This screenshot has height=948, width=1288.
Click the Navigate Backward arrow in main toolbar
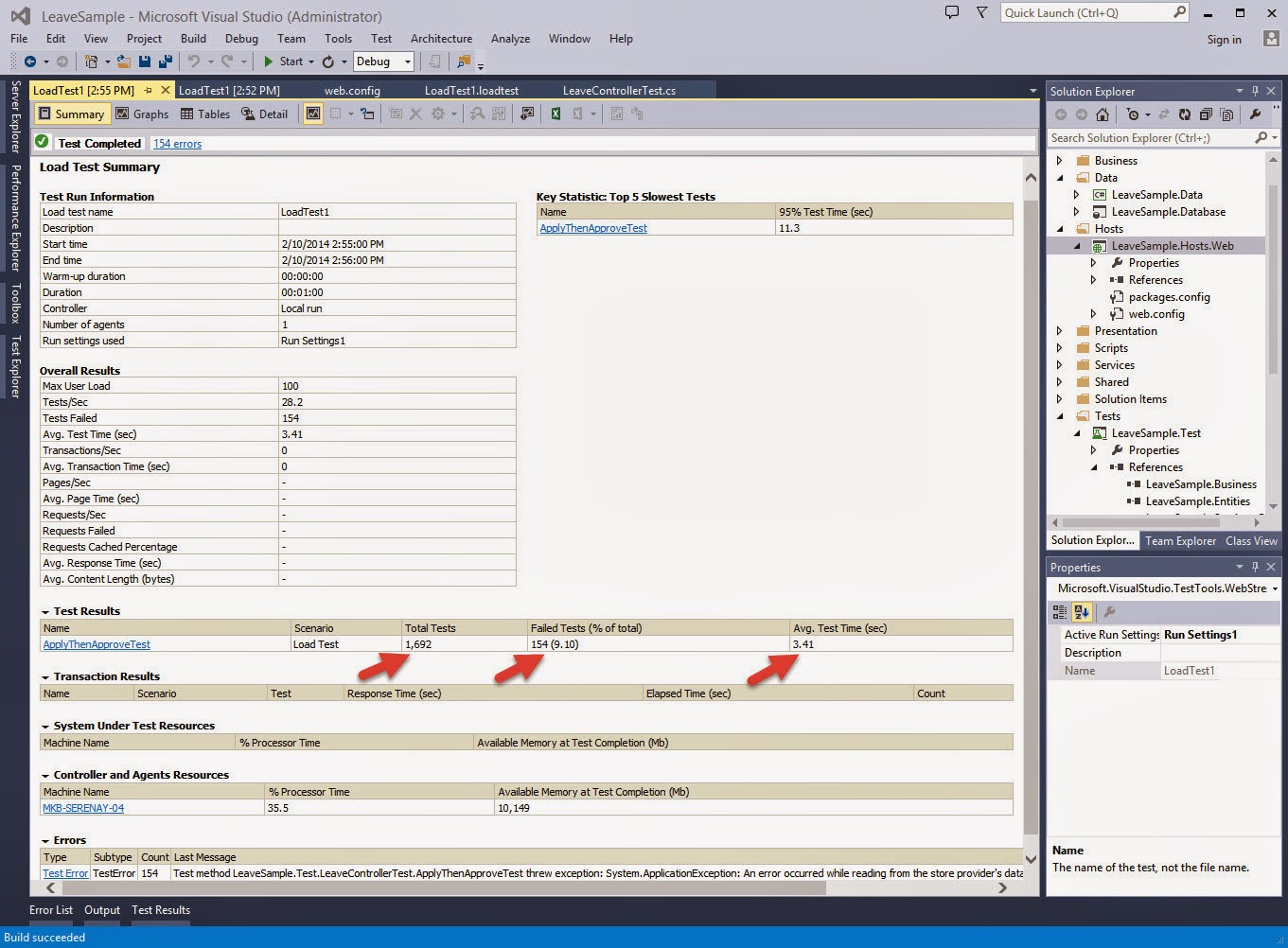30,61
